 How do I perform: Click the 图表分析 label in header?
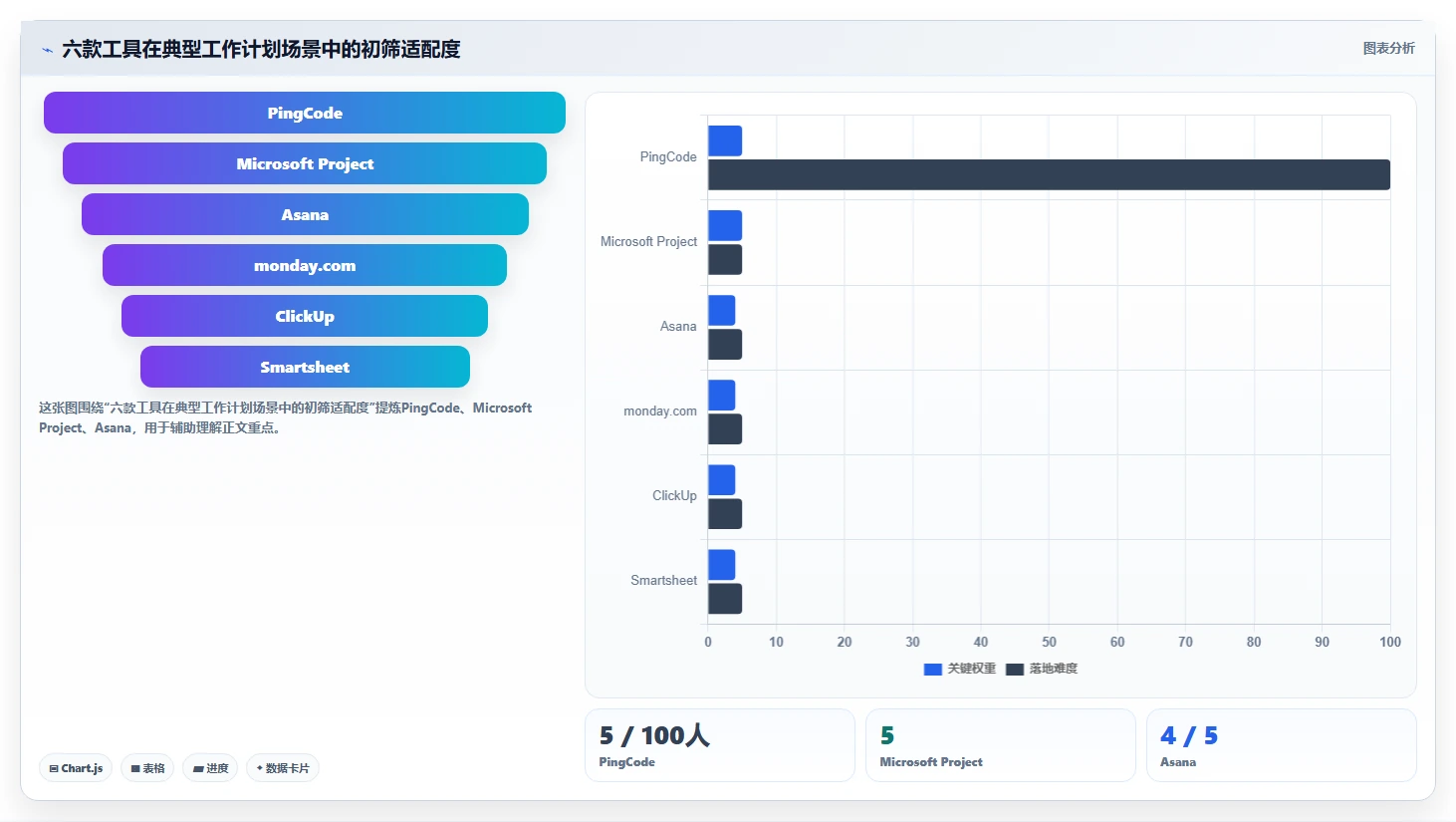[x=1388, y=48]
